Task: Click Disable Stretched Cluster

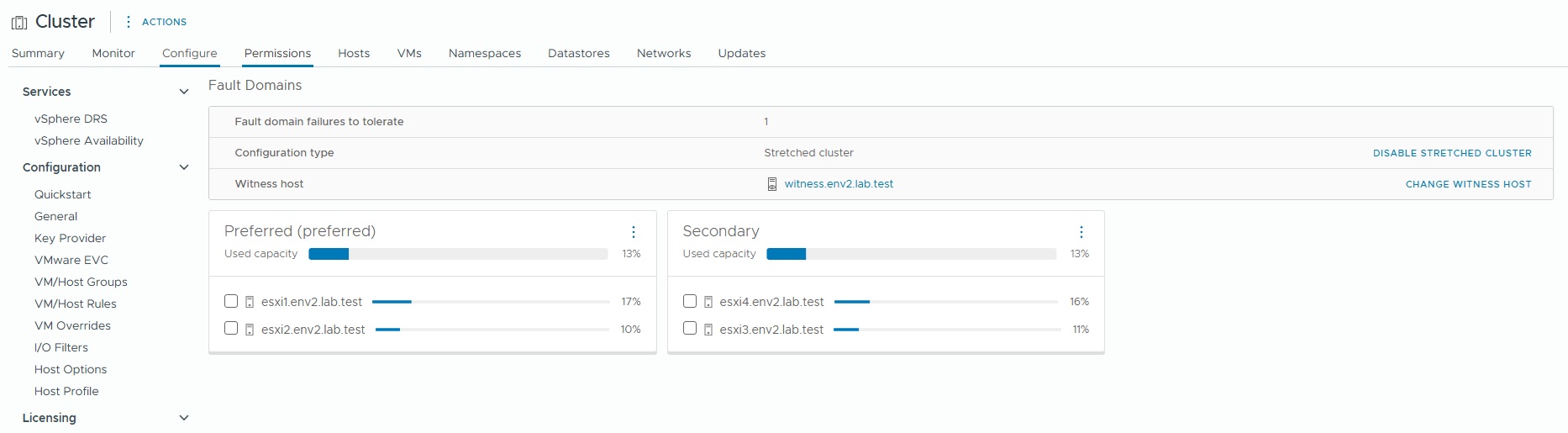Action: point(1452,153)
